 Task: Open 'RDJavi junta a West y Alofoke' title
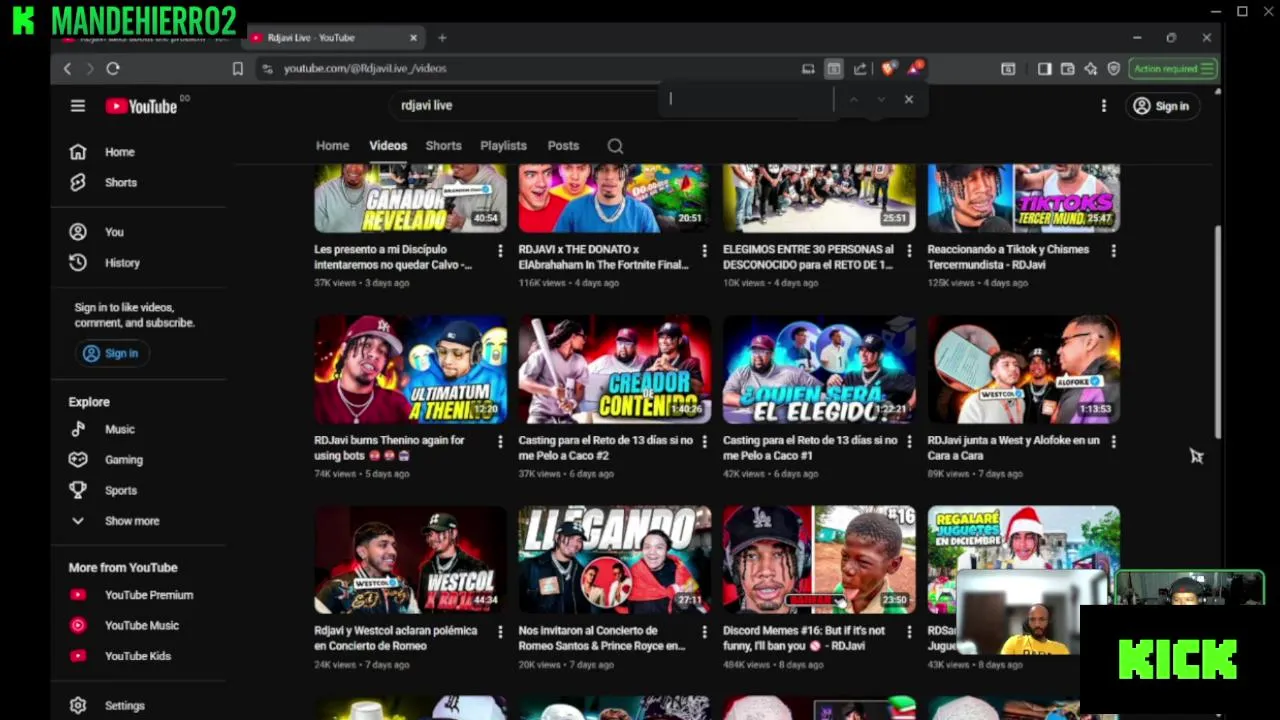click(x=1013, y=448)
